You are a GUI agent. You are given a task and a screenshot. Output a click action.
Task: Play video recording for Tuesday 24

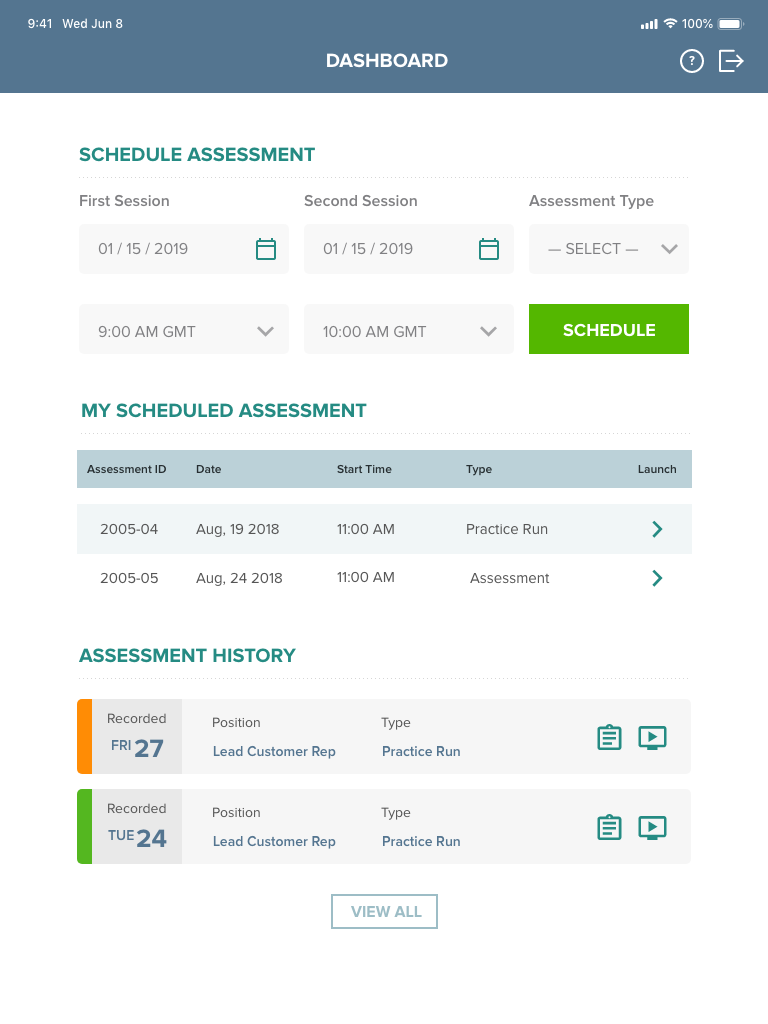click(x=652, y=828)
